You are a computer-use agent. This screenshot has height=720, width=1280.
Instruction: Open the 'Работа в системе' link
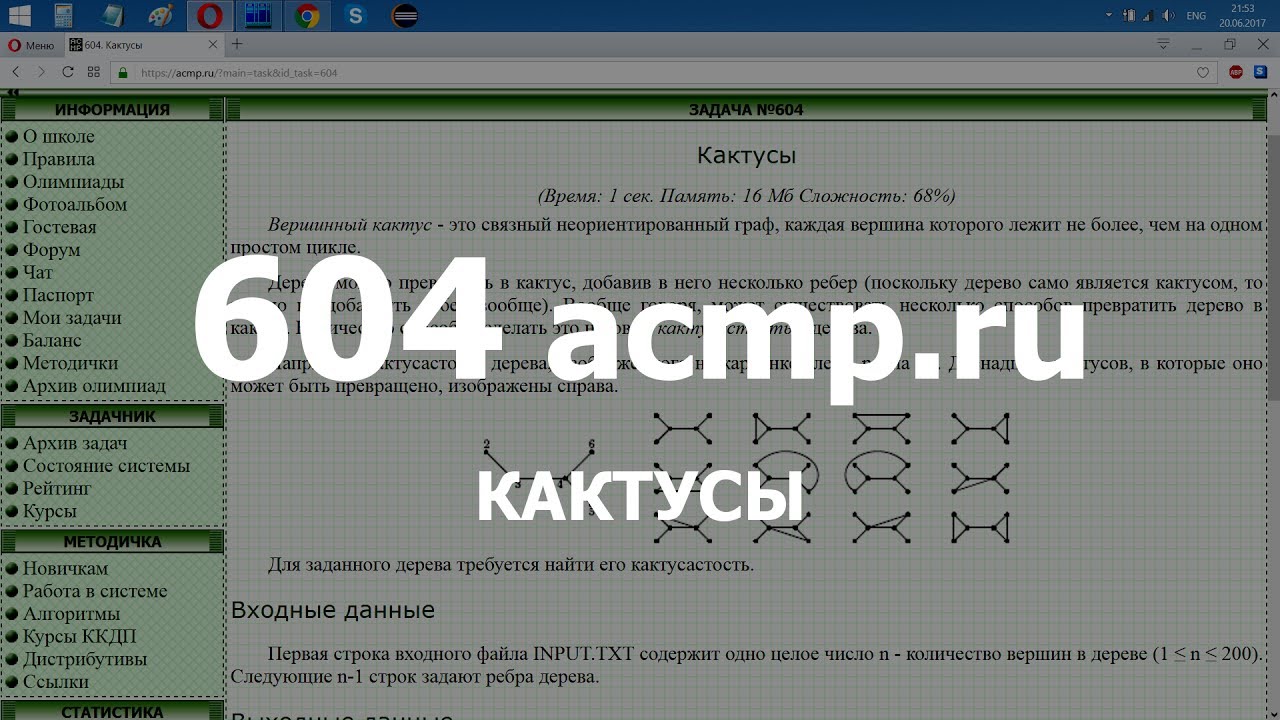tap(95, 591)
